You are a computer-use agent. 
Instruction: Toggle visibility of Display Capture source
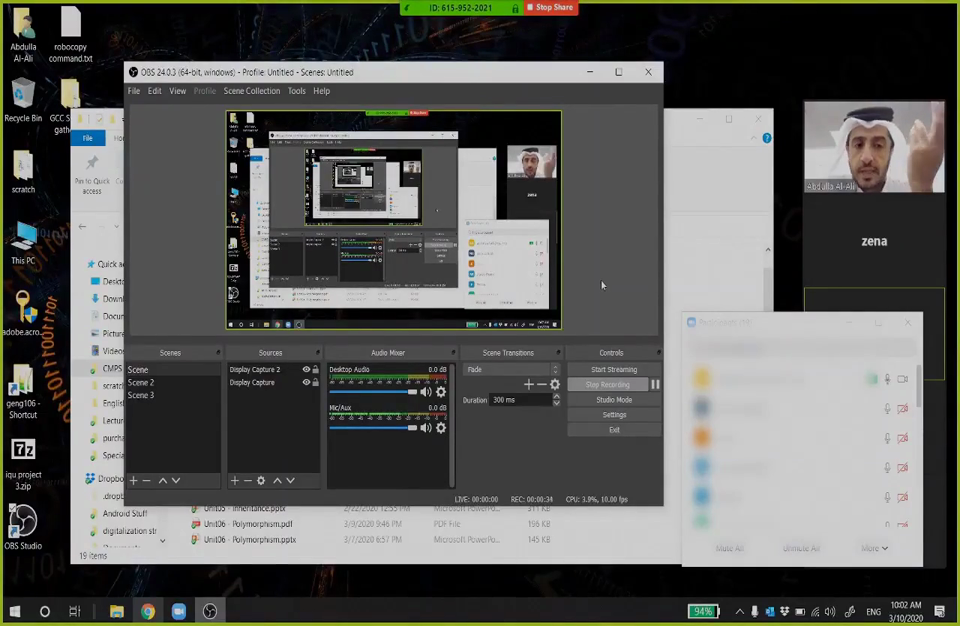pyautogui.click(x=306, y=383)
